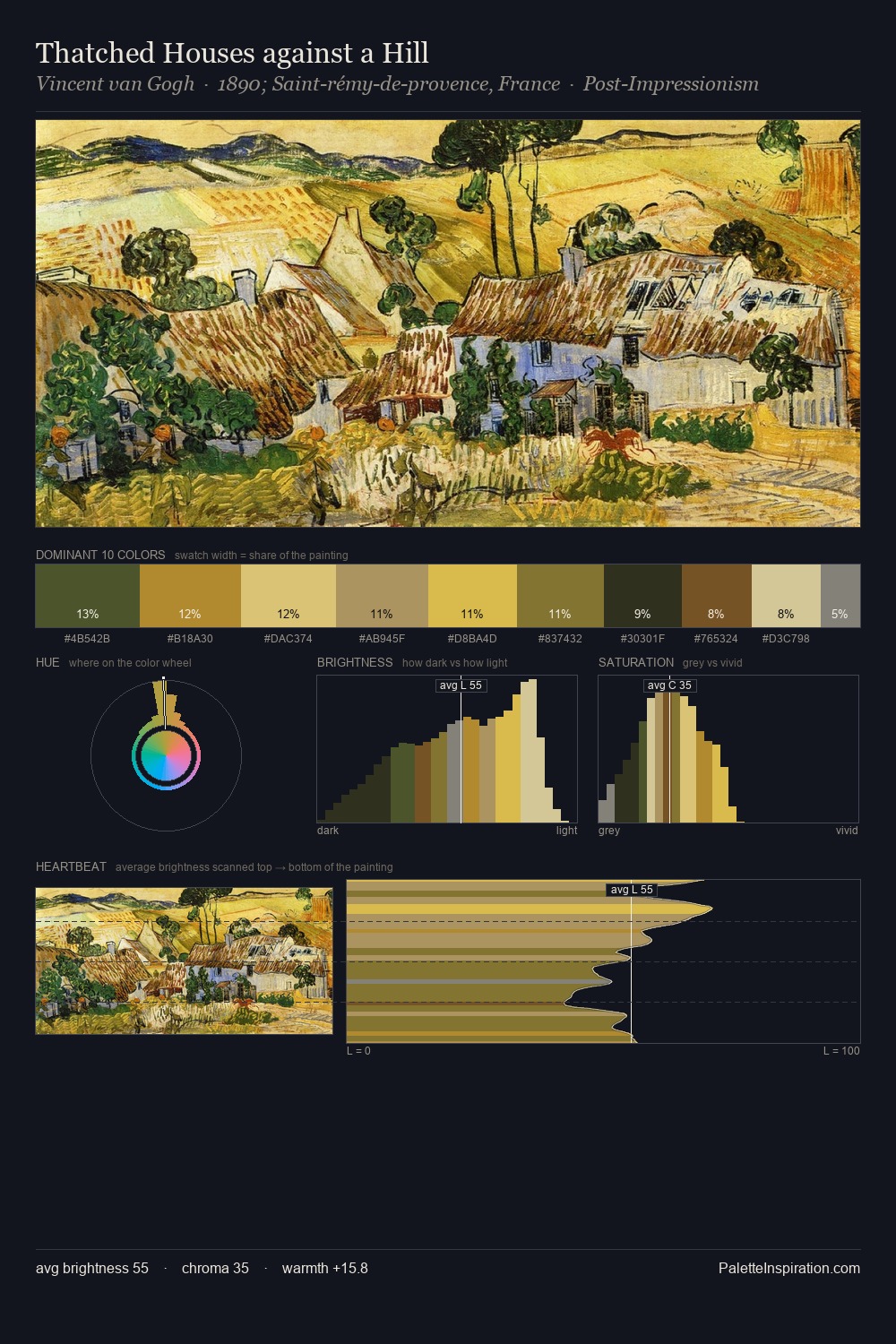This screenshot has width=896, height=1344.
Task: Select the pale gold #DAC374 swatch
Action: coord(289,596)
